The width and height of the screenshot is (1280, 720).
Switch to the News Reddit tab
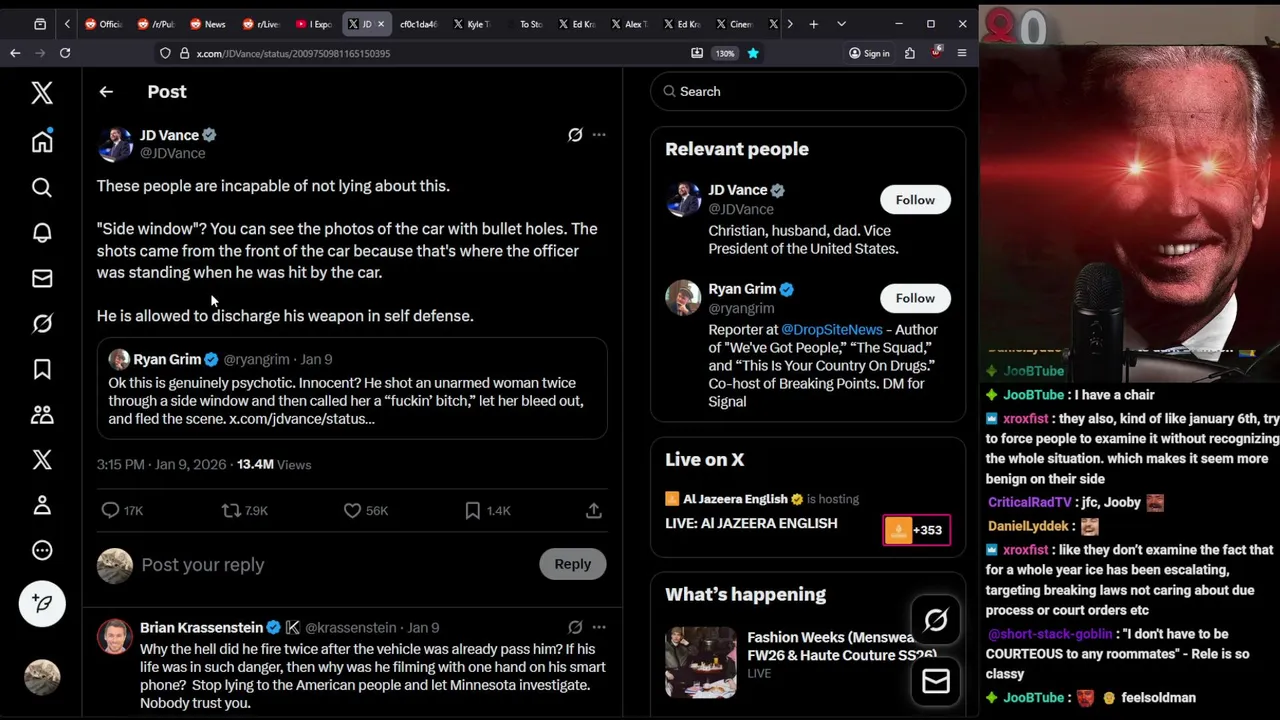(206, 24)
